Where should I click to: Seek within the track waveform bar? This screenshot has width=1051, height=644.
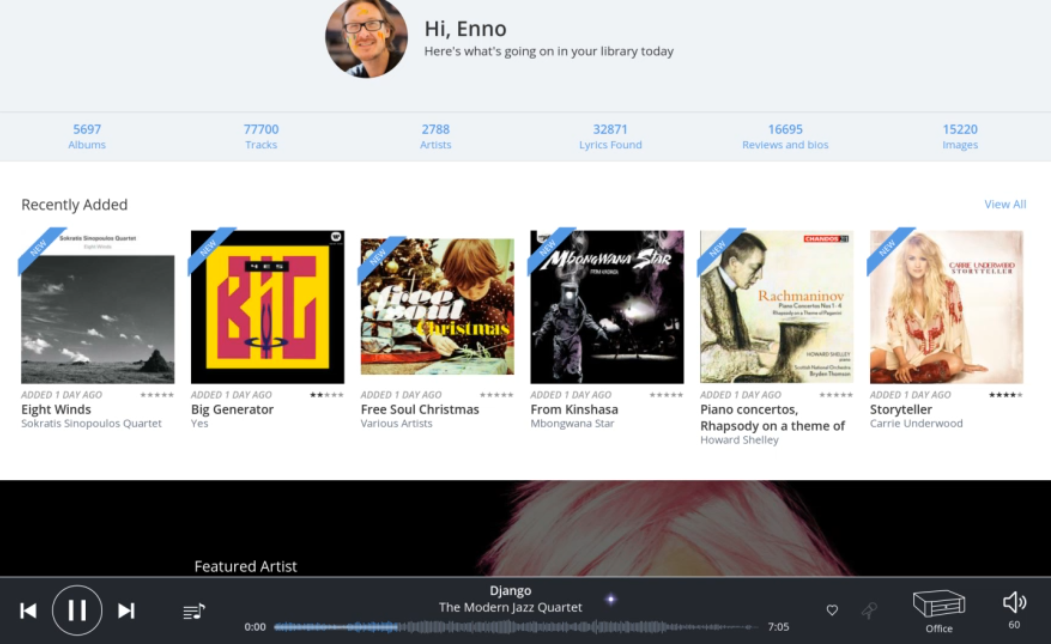(x=515, y=627)
